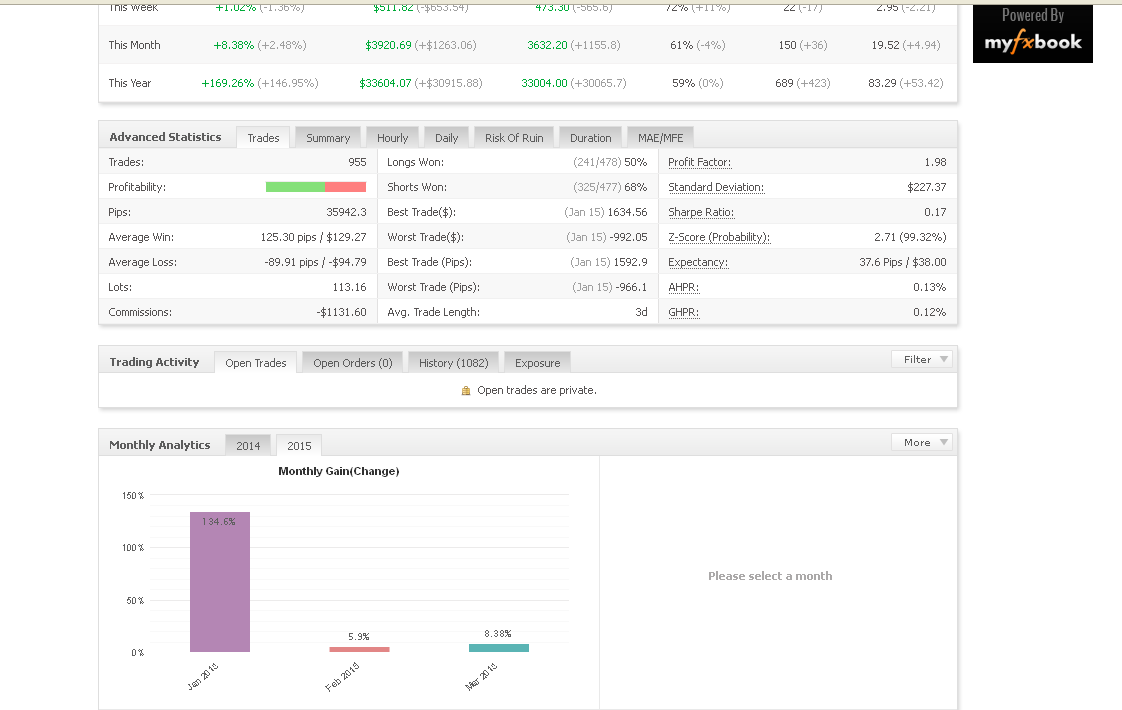Click the Standard Deviation term link
The width and height of the screenshot is (1122, 710).
(x=716, y=188)
